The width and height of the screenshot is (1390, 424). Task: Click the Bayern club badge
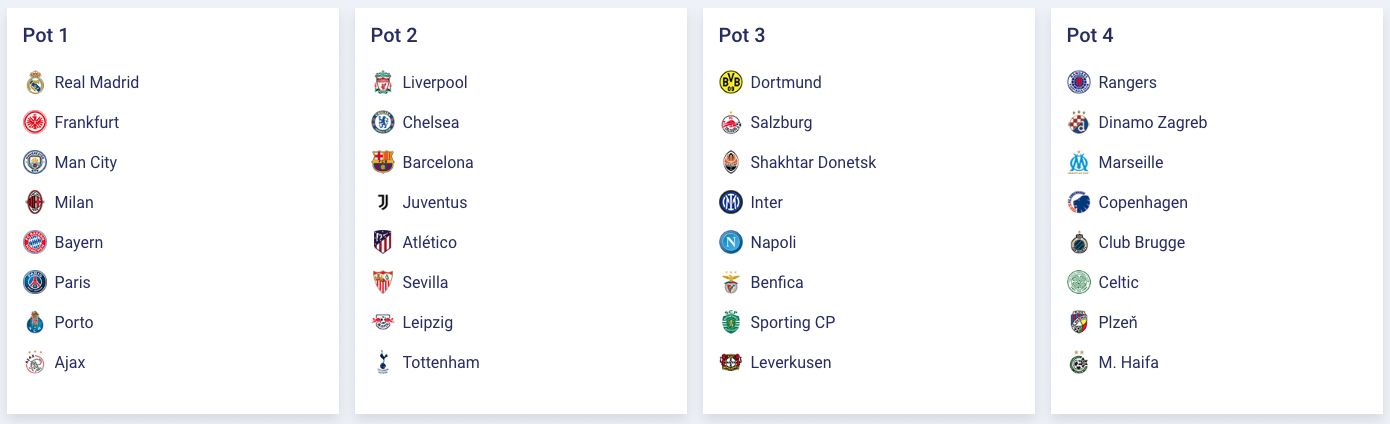(35, 243)
